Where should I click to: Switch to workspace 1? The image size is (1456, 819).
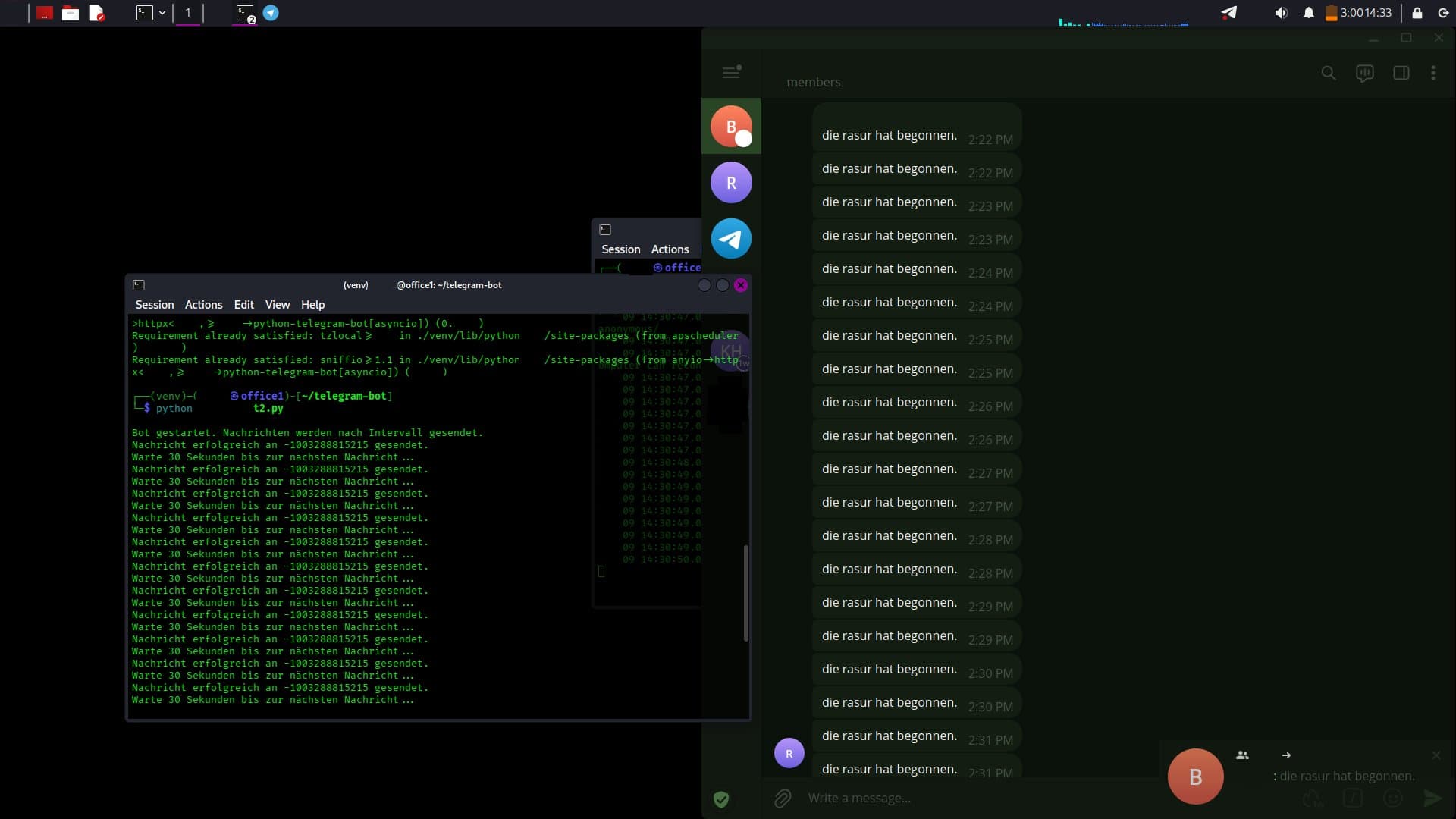(x=188, y=13)
